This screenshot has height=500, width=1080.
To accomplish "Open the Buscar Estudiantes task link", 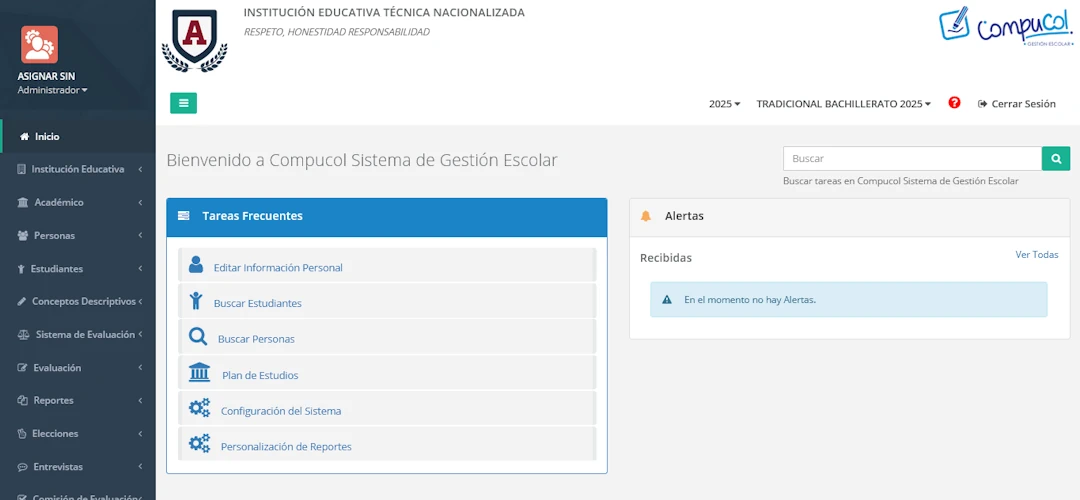I will (x=258, y=304).
